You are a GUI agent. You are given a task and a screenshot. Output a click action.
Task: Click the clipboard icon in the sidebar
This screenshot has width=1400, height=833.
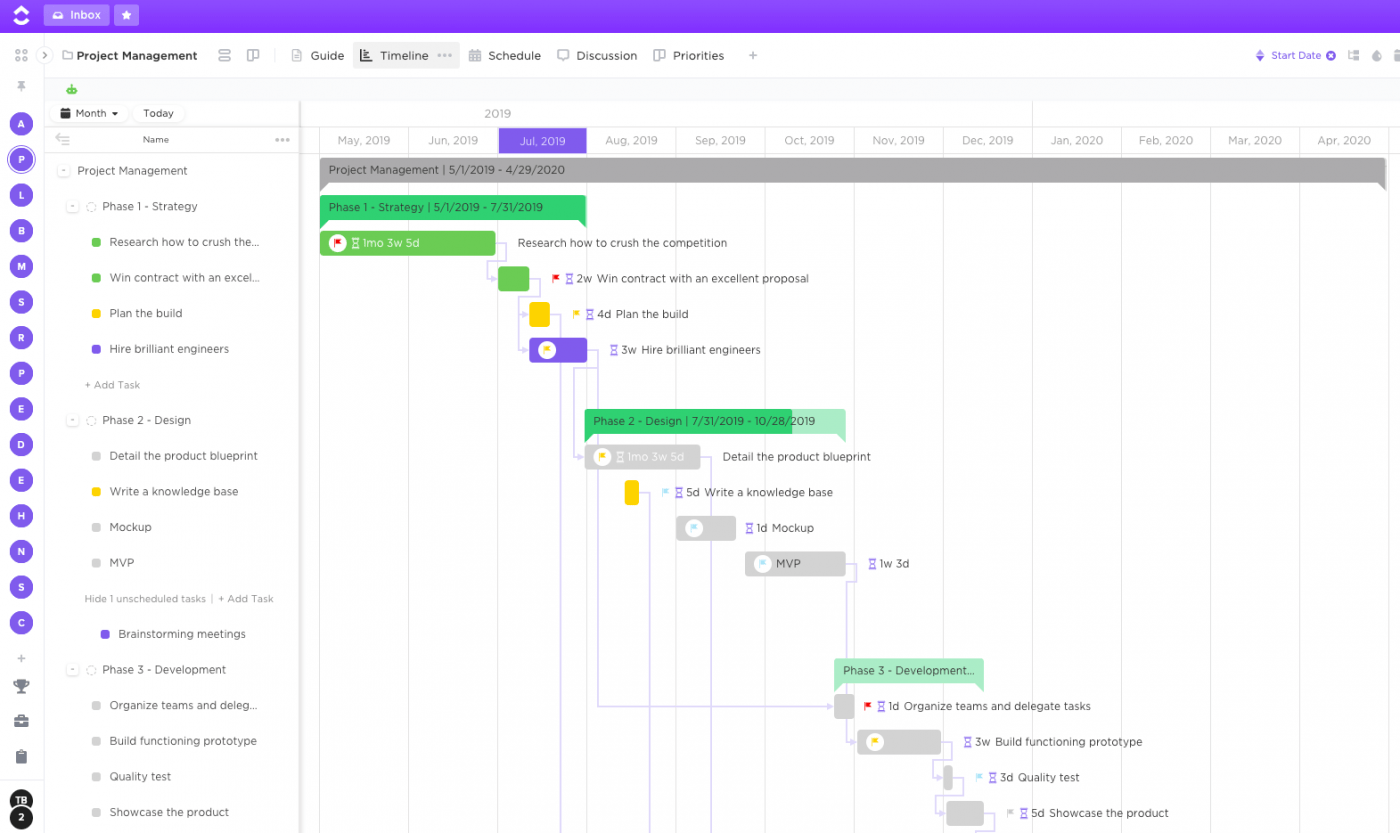[20, 757]
